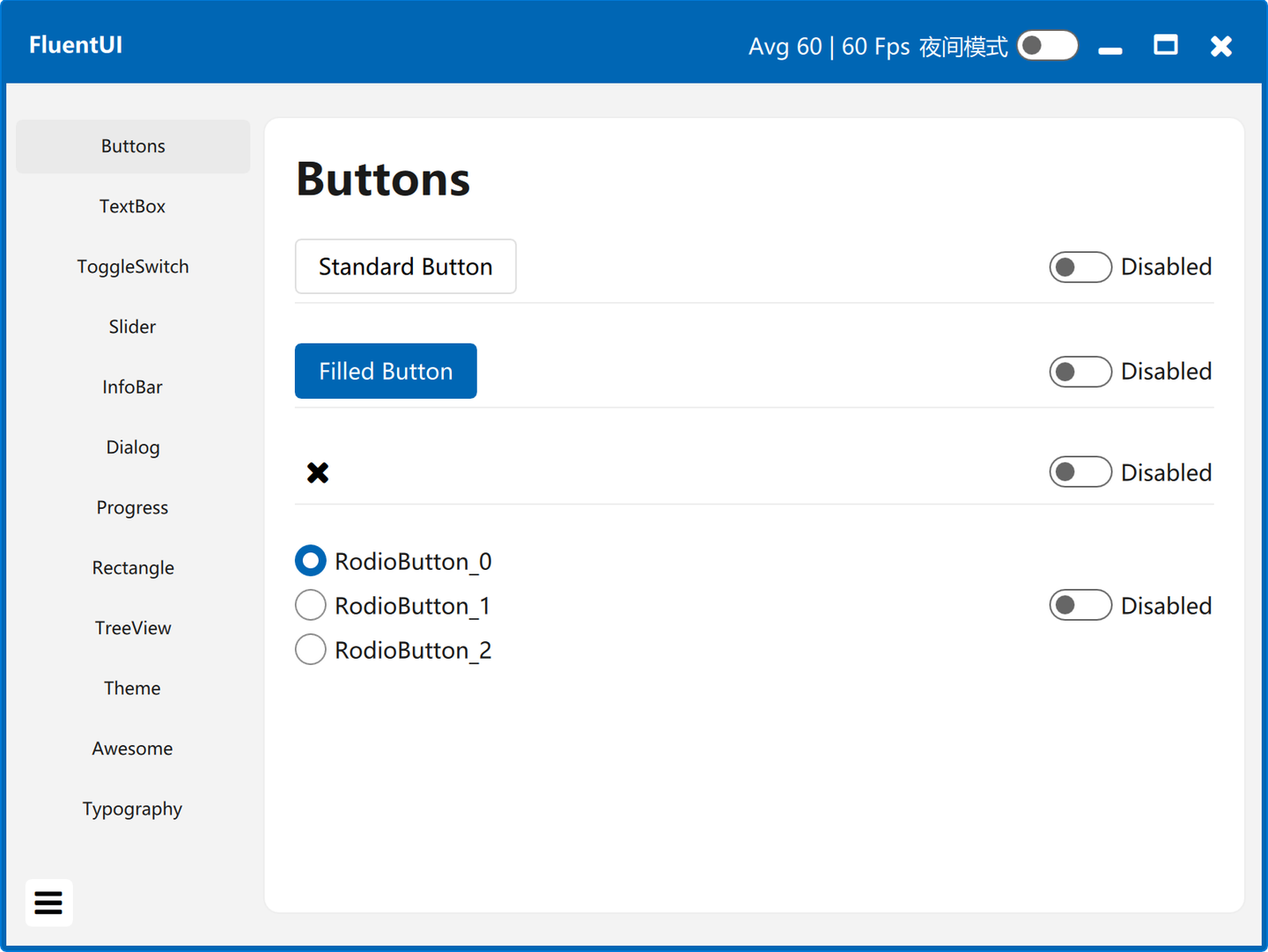
Task: Click the hamburger menu icon
Action: [48, 903]
